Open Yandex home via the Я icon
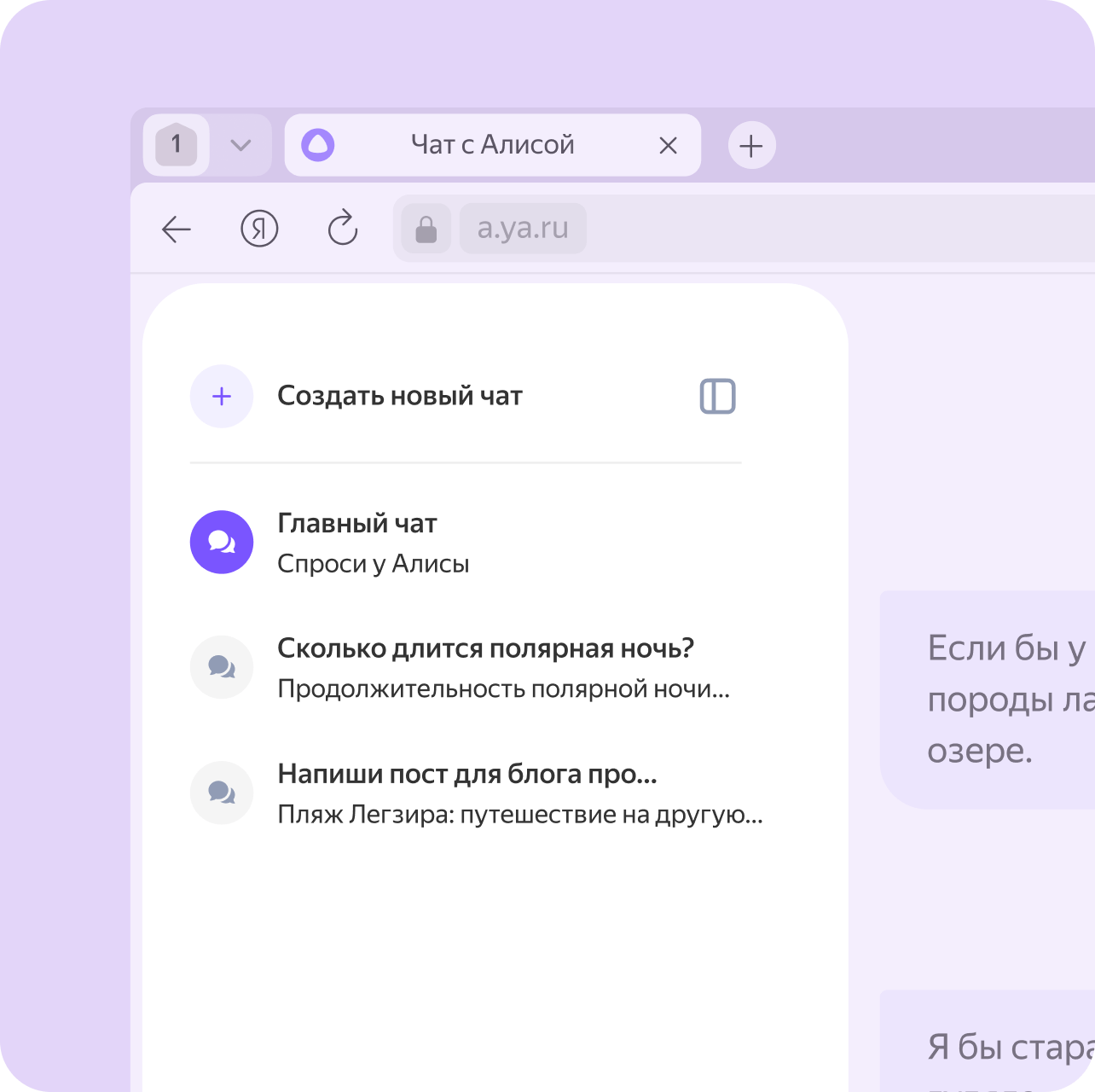The image size is (1095, 1092). coord(259,229)
